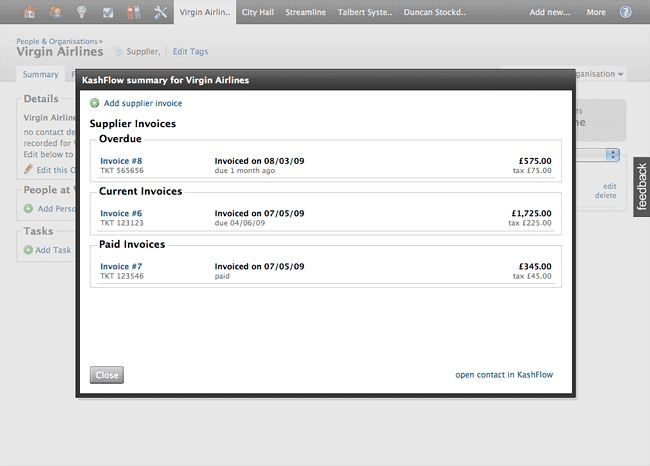Click the 'due 1 month ago' text
The width and height of the screenshot is (650, 466).
click(245, 170)
